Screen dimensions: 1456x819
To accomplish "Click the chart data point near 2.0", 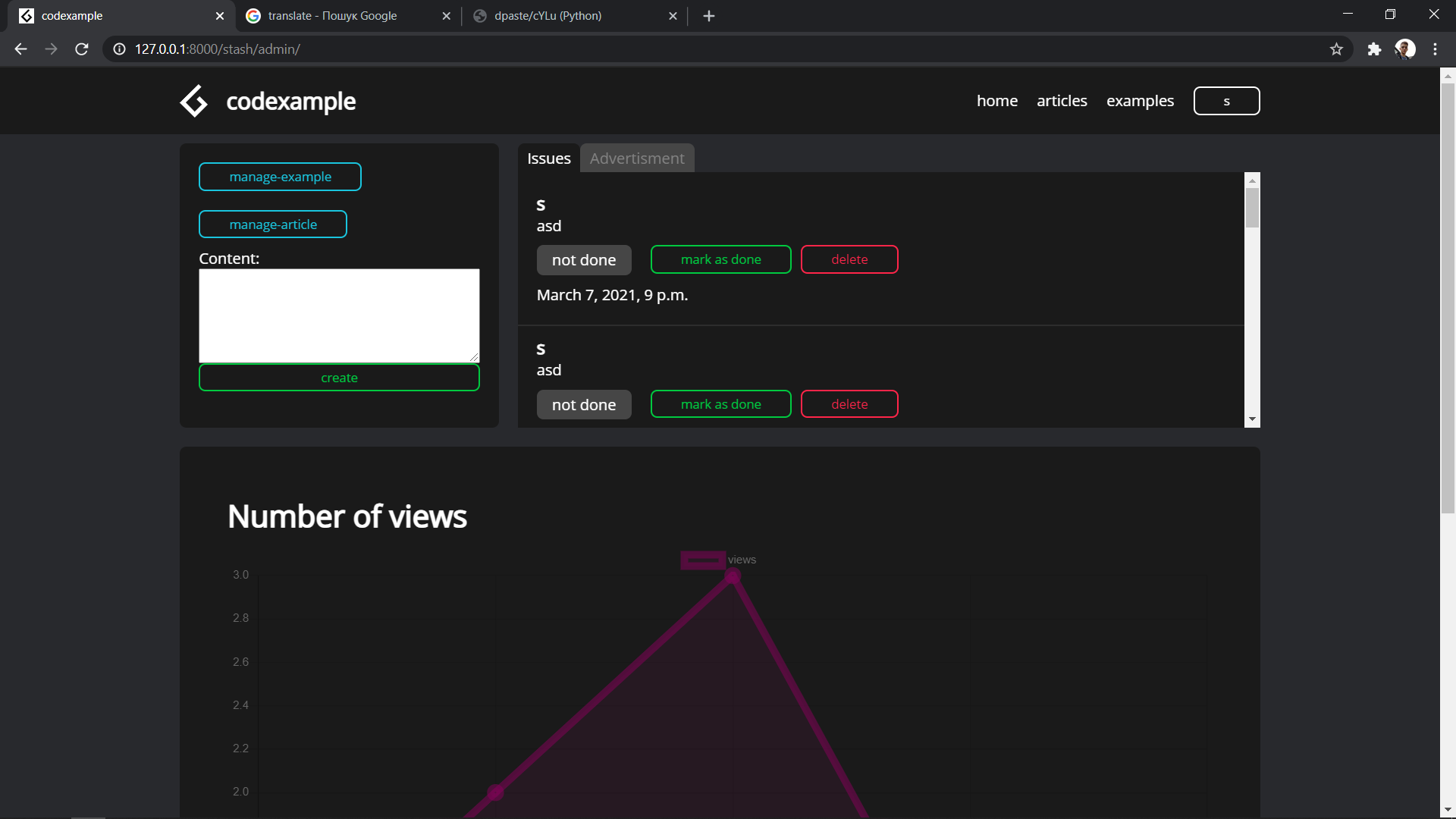I will tap(495, 792).
